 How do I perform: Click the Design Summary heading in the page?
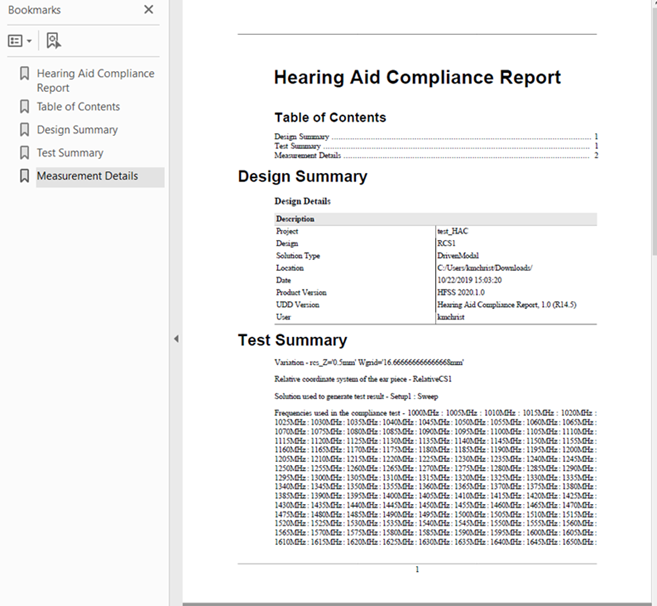(x=303, y=176)
